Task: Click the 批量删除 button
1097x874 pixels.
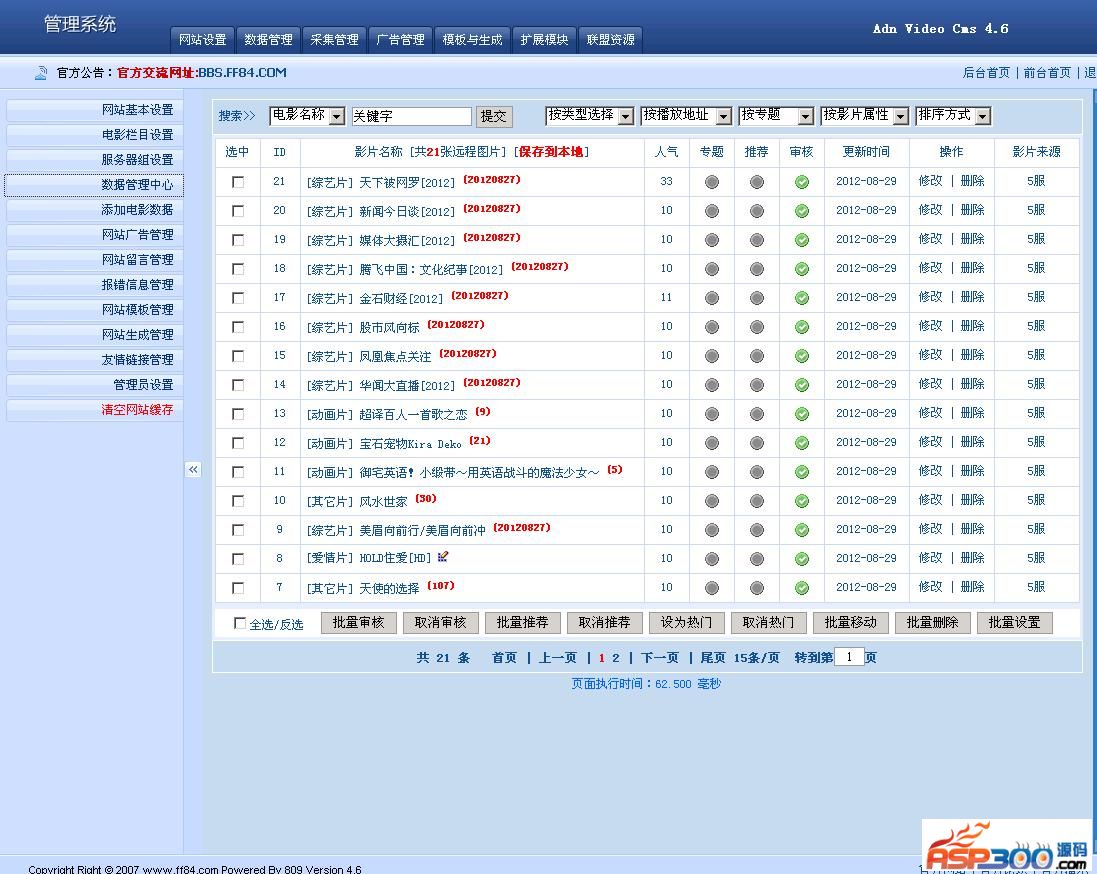Action: [x=933, y=623]
